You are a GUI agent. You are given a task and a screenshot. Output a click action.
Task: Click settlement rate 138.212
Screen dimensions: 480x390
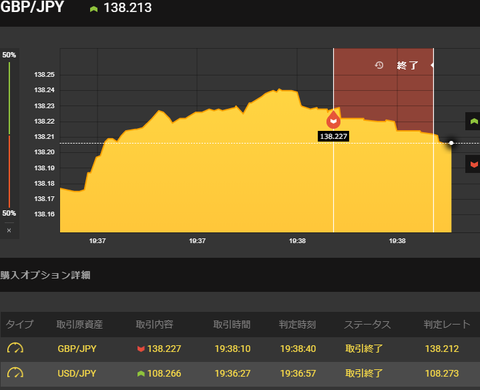coord(442,349)
